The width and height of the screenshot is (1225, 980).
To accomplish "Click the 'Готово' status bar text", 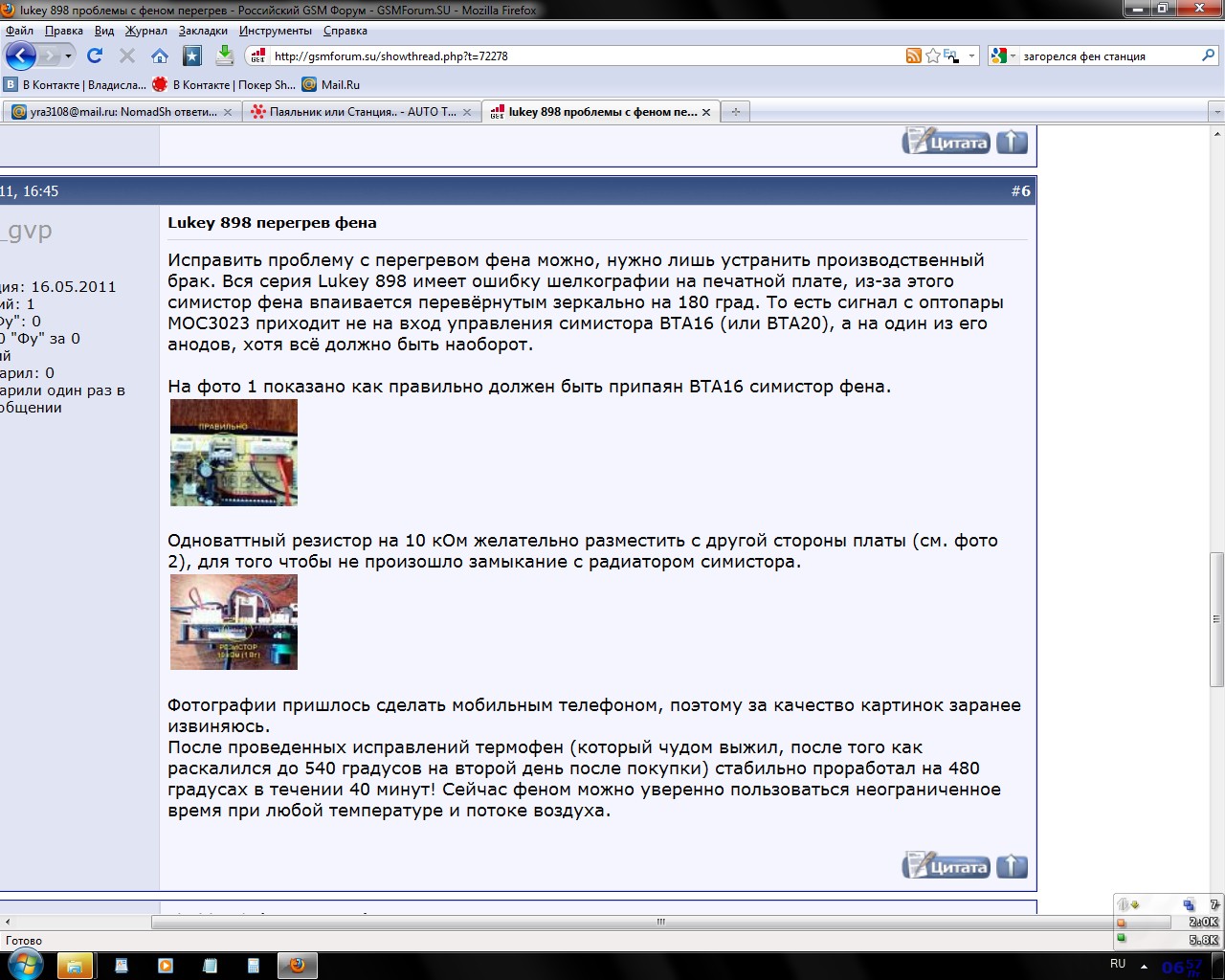I will 24,941.
